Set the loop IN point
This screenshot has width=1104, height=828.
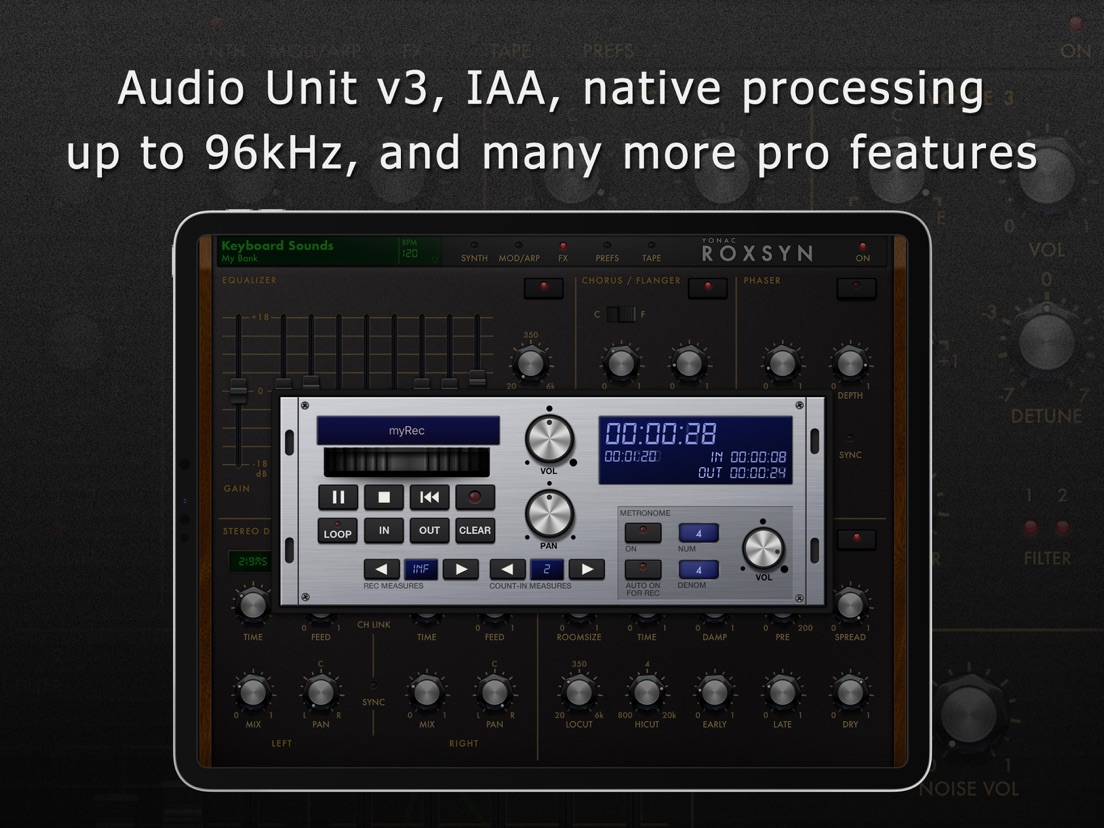384,530
